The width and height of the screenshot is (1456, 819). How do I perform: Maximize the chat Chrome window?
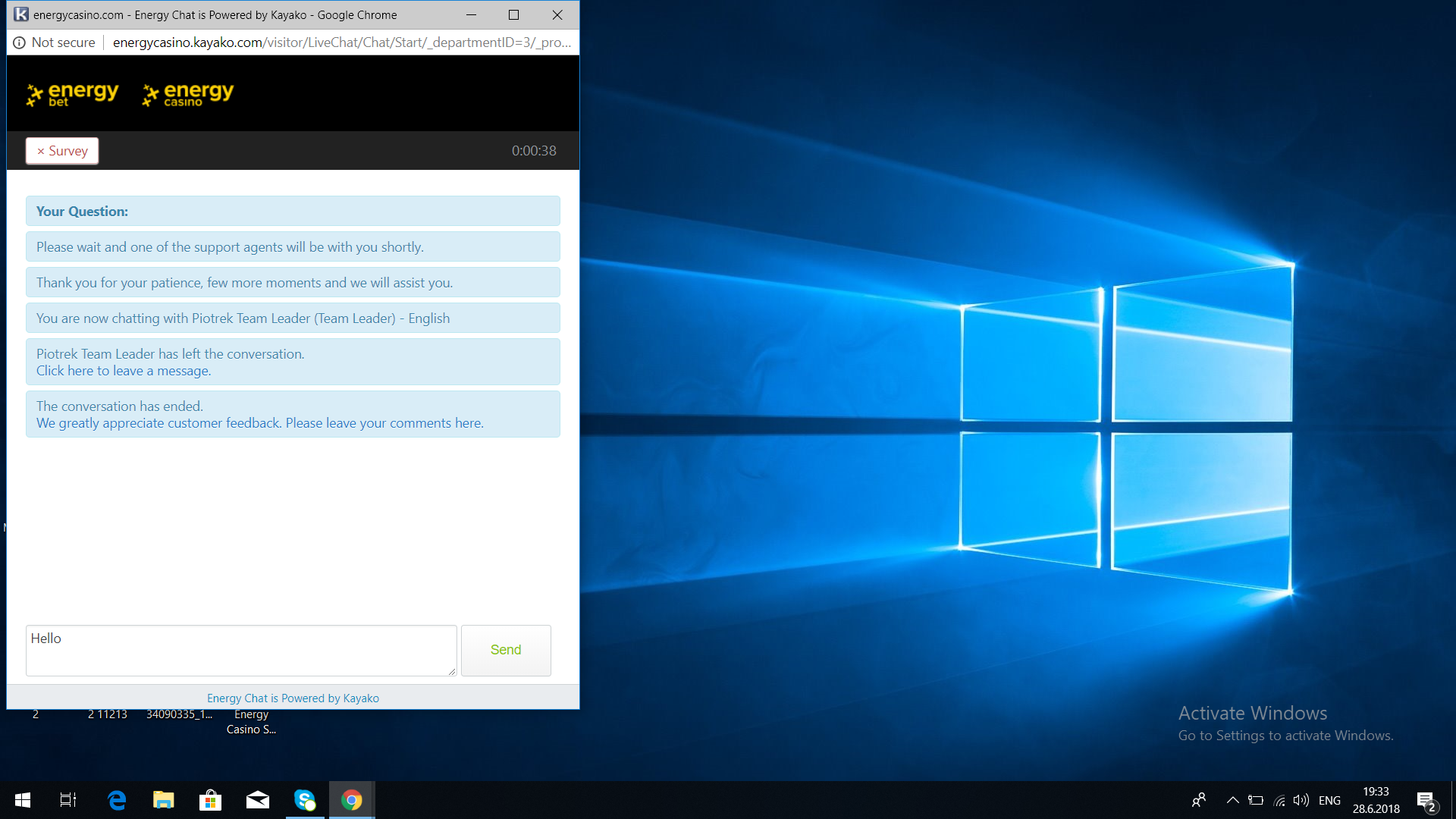point(513,14)
